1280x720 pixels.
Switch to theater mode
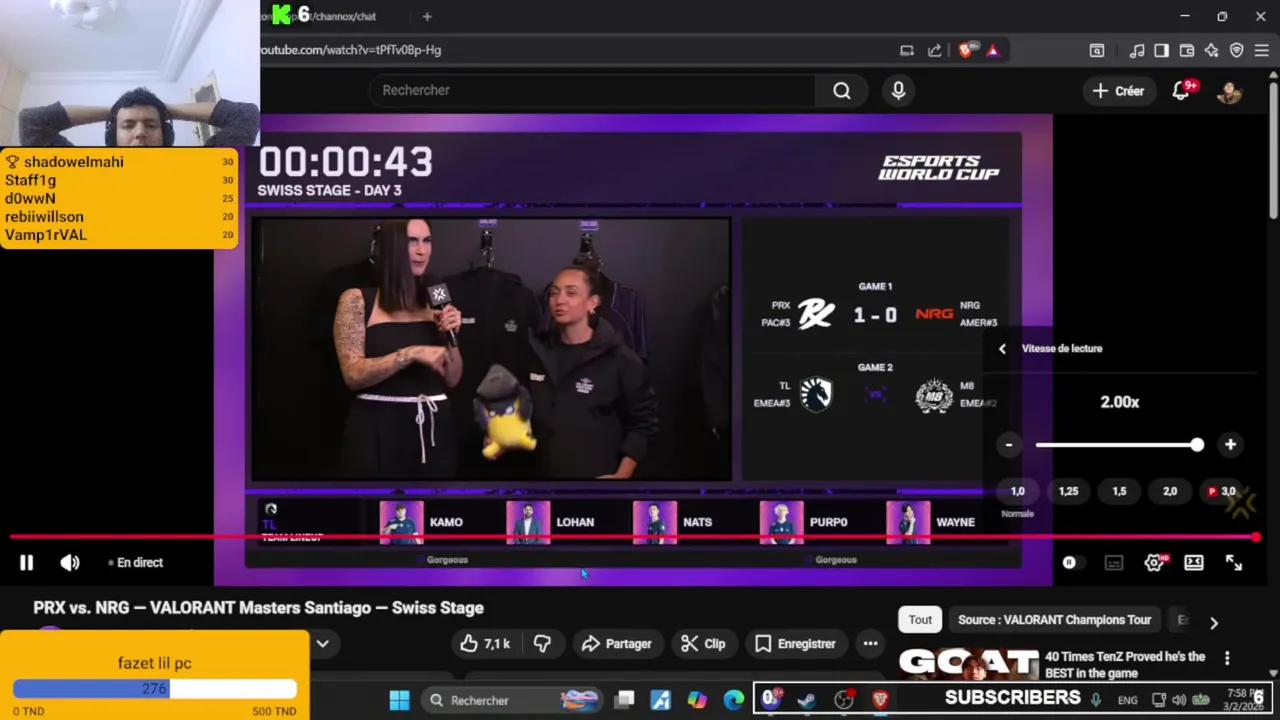click(x=1194, y=563)
